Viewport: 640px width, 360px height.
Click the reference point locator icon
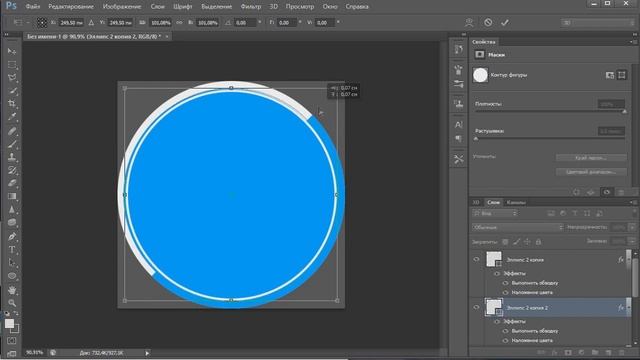pyautogui.click(x=42, y=22)
